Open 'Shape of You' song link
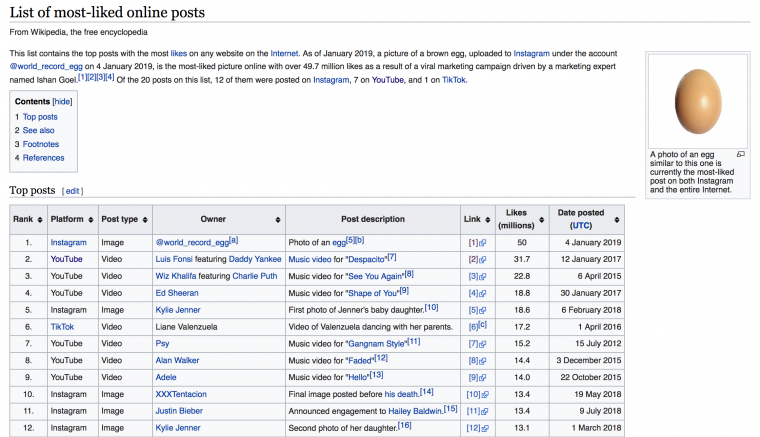This screenshot has width=760, height=437. click(373, 293)
